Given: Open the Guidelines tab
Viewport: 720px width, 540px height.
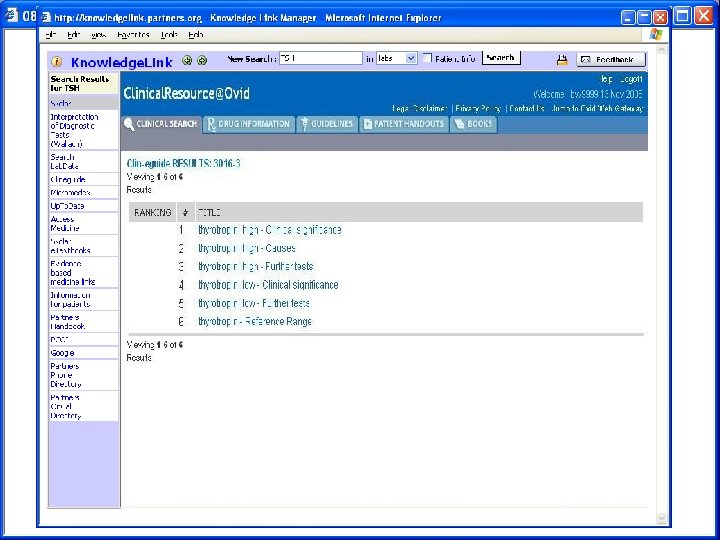Looking at the screenshot, I should tap(327, 124).
